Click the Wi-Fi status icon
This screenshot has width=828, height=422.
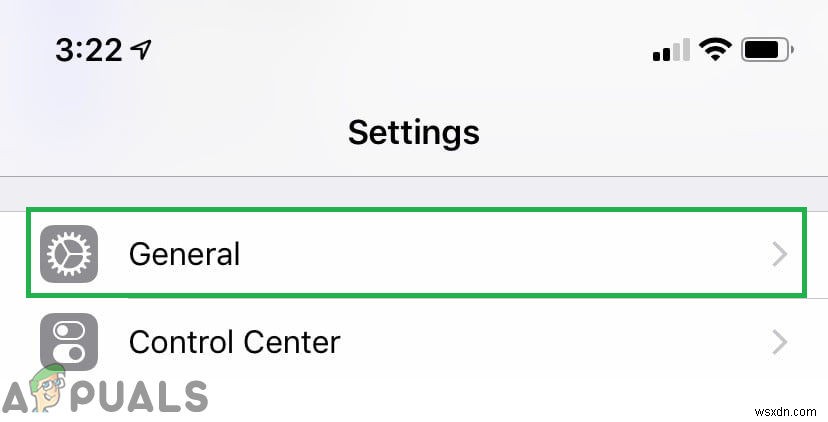[714, 48]
